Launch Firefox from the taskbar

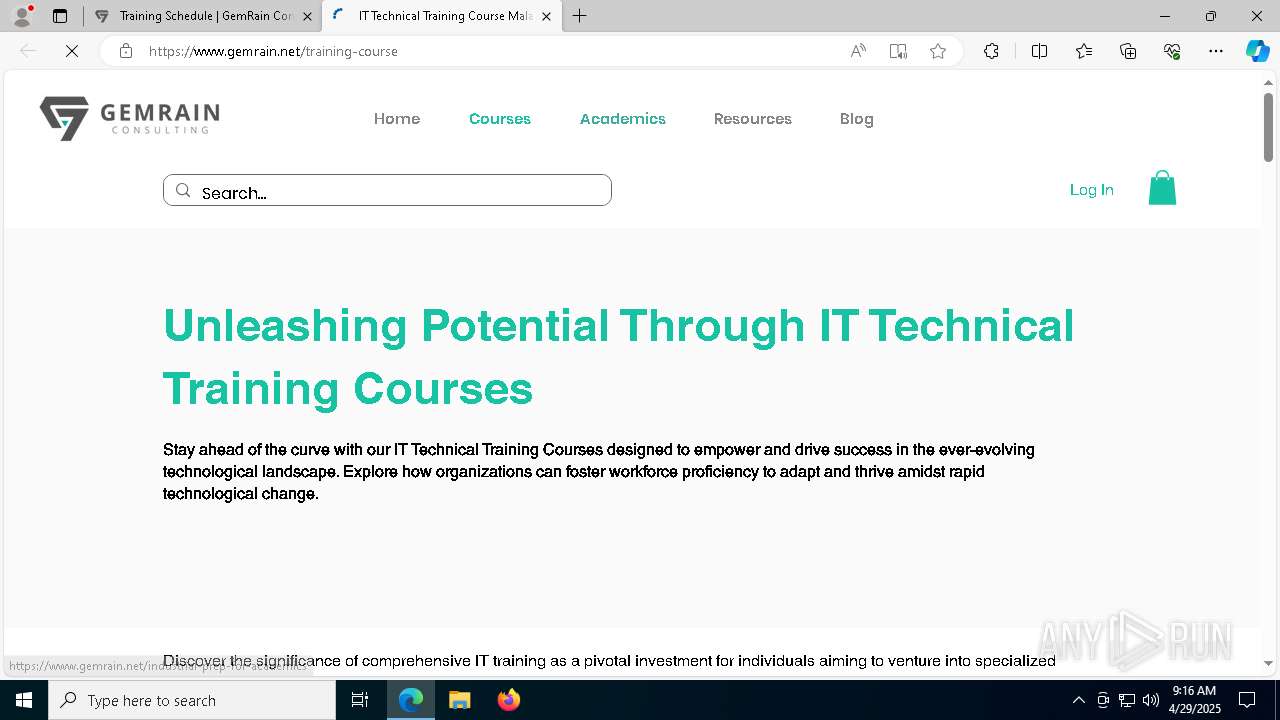[509, 700]
